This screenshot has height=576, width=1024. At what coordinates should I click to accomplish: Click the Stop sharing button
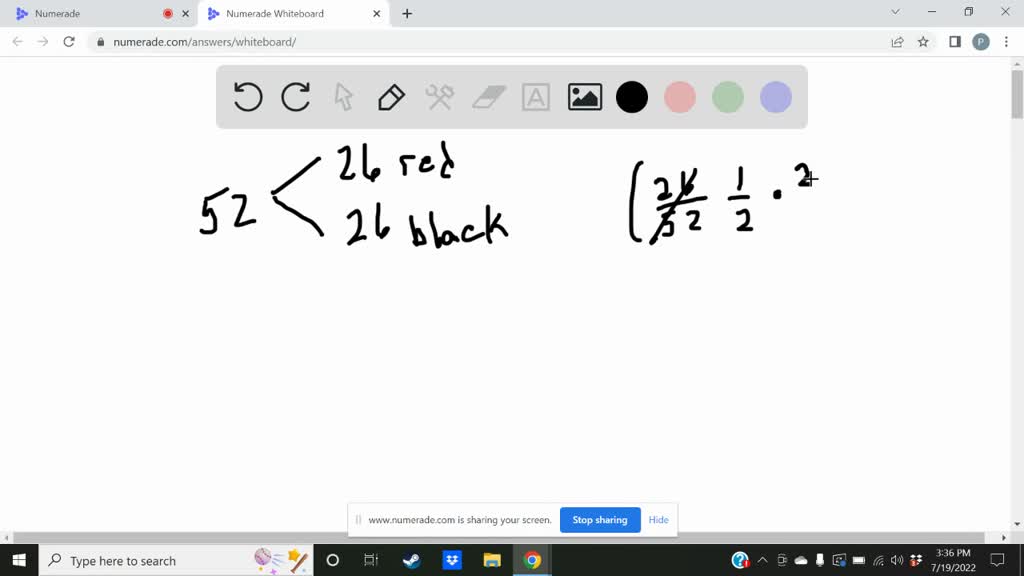600,519
